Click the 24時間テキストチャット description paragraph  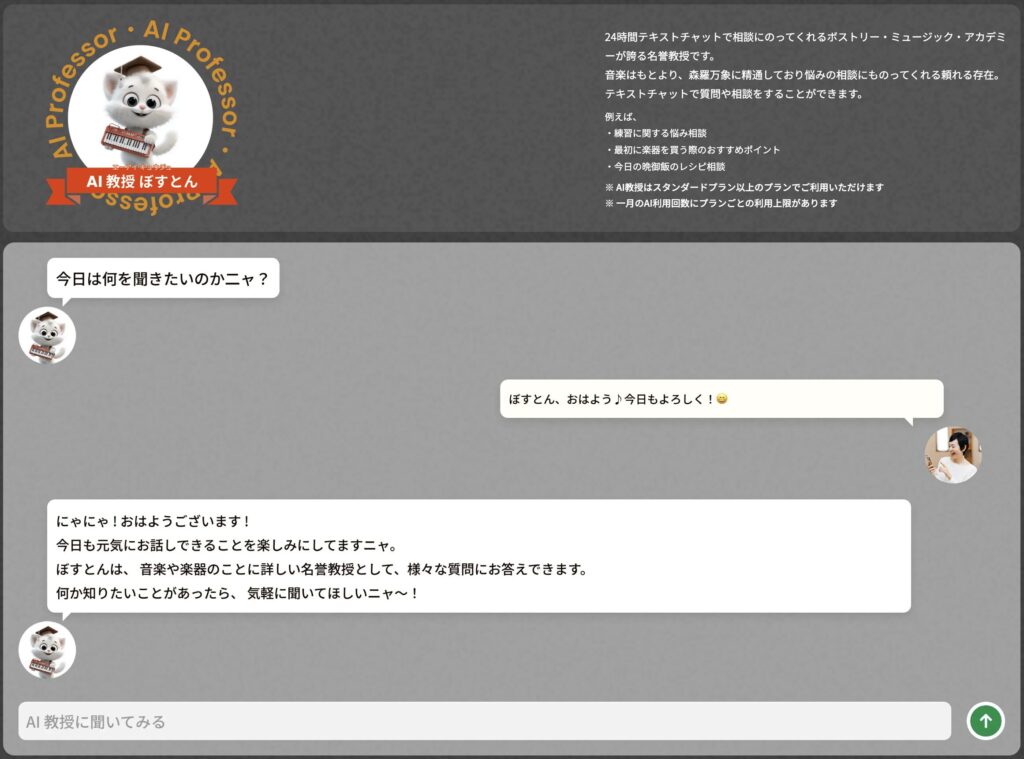[x=805, y=65]
